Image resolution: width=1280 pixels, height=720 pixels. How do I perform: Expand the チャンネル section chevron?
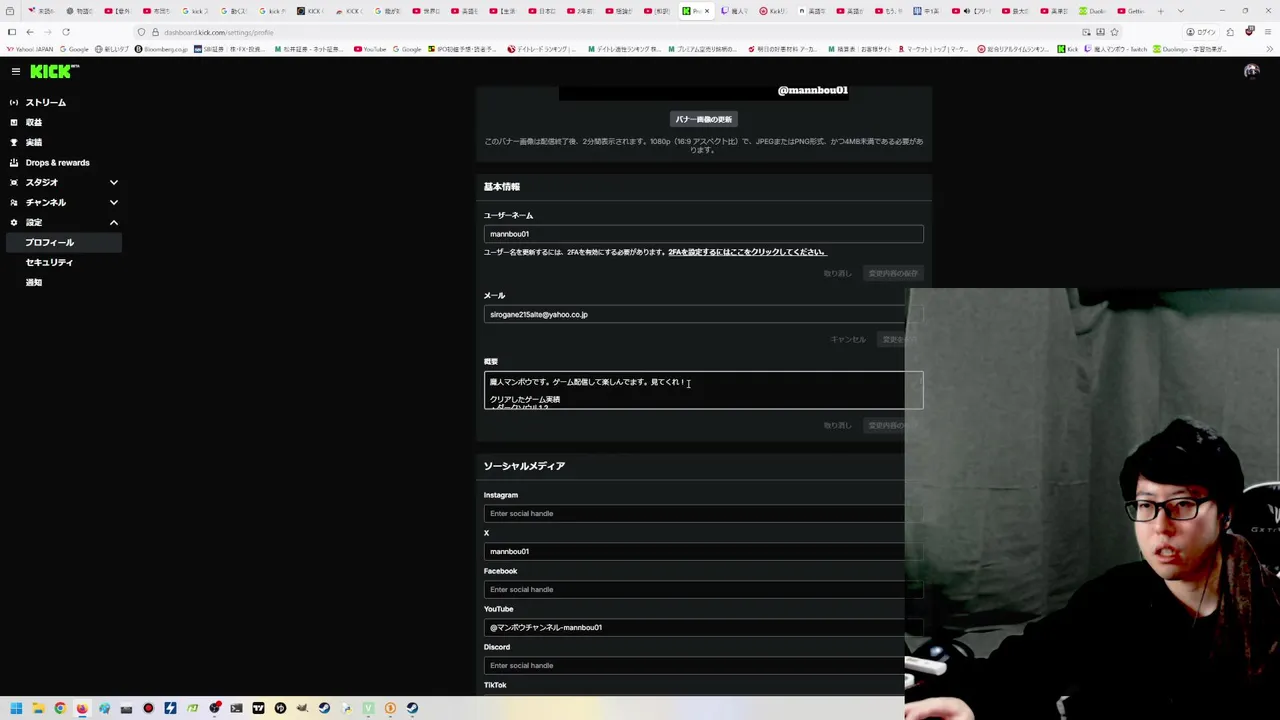[113, 202]
